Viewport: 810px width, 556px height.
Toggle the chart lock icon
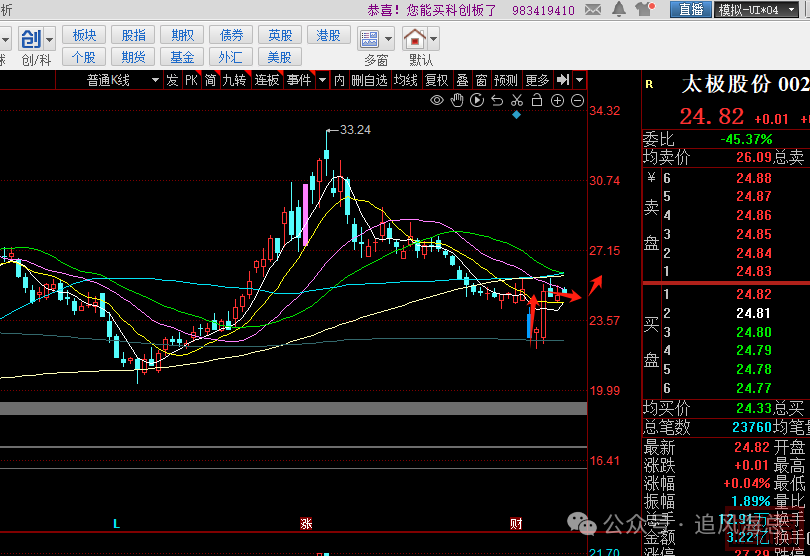537,100
